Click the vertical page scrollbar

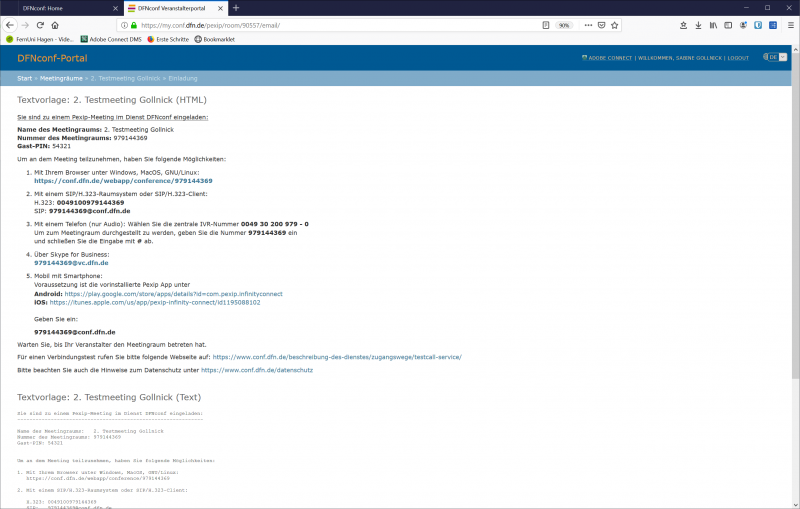point(795,217)
